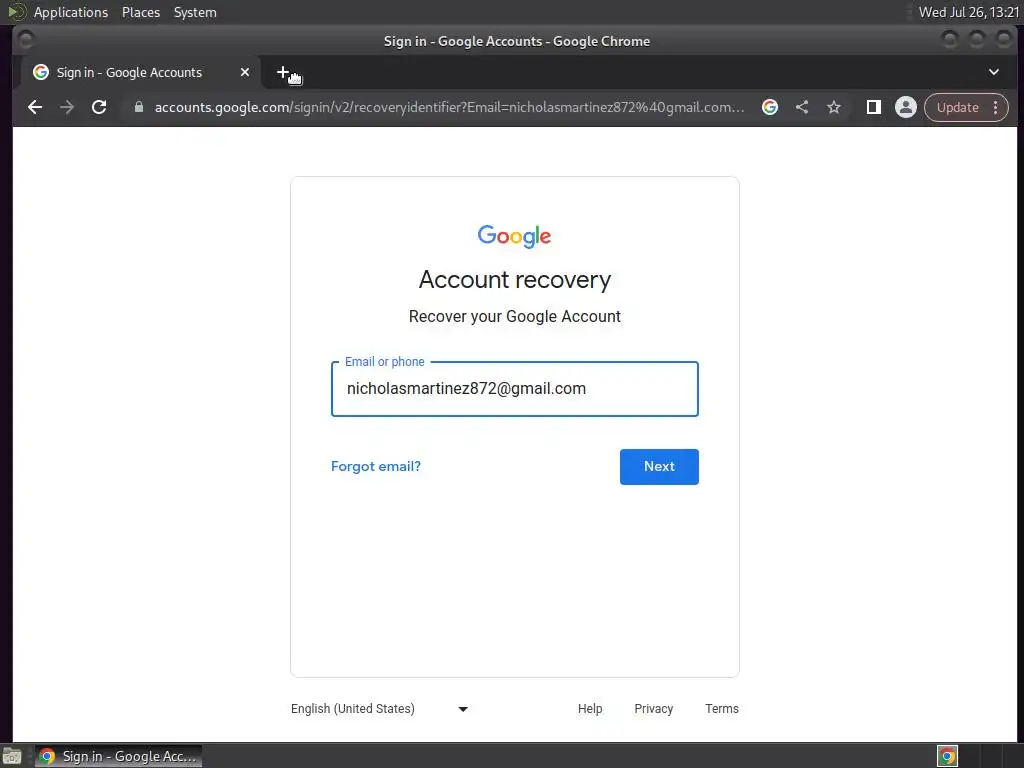Click the Forgot email? link
1024x768 pixels.
coord(376,466)
